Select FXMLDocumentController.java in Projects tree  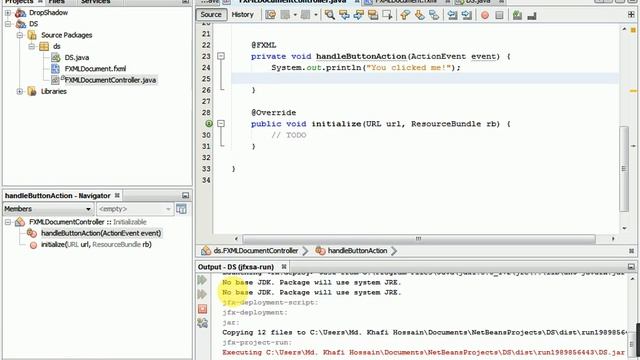110,80
